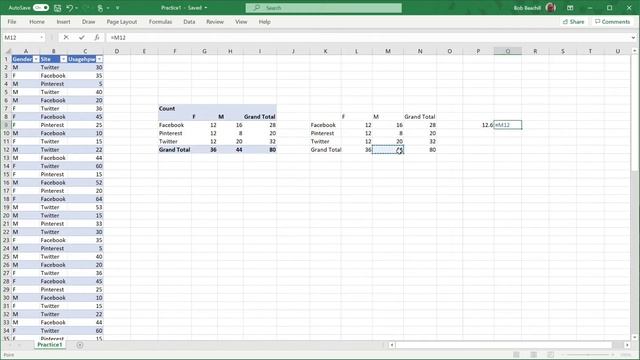Open Customize Quick Access Toolbar dropdown
The height and width of the screenshot is (360, 640).
(x=118, y=8)
